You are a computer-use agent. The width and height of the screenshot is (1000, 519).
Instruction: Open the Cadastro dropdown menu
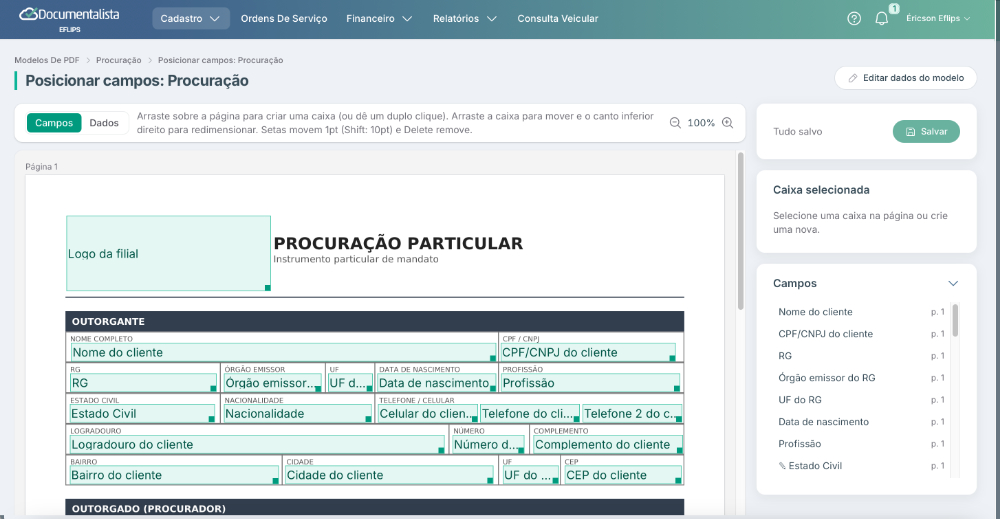pos(190,18)
